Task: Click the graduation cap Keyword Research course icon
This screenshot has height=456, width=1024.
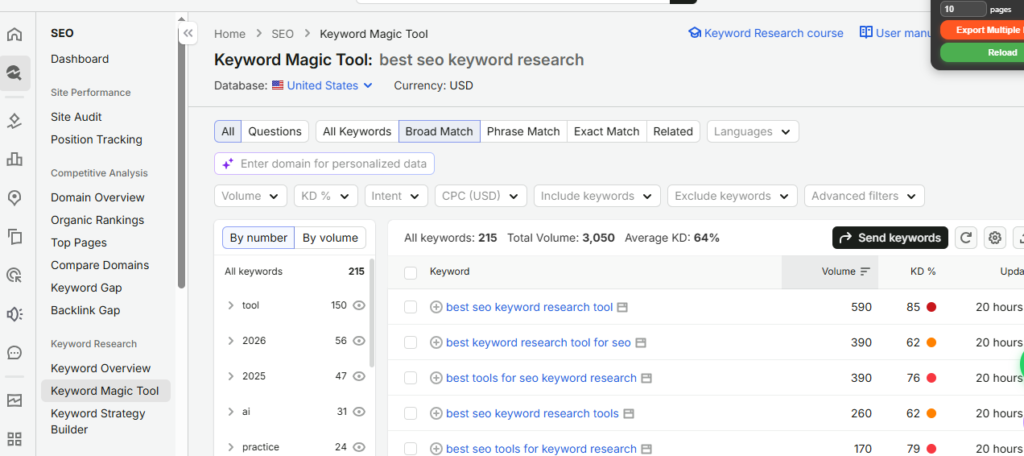Action: 695,33
